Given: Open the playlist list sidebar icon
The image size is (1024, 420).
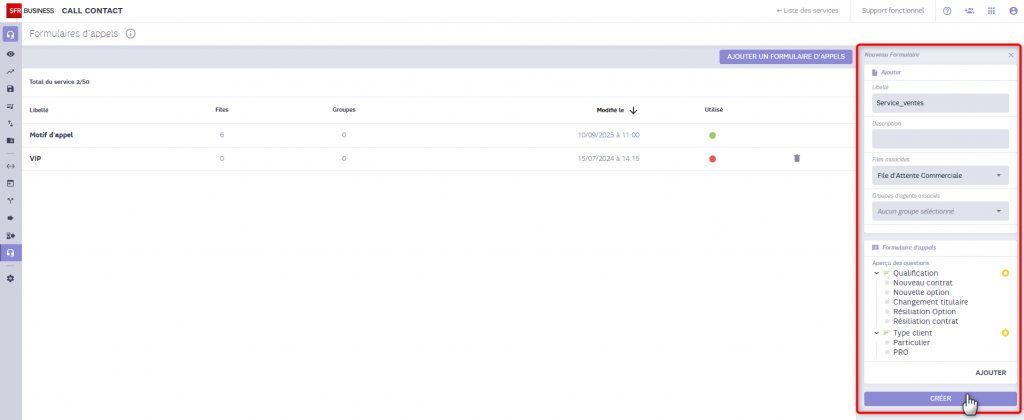Looking at the screenshot, I should point(10,106).
